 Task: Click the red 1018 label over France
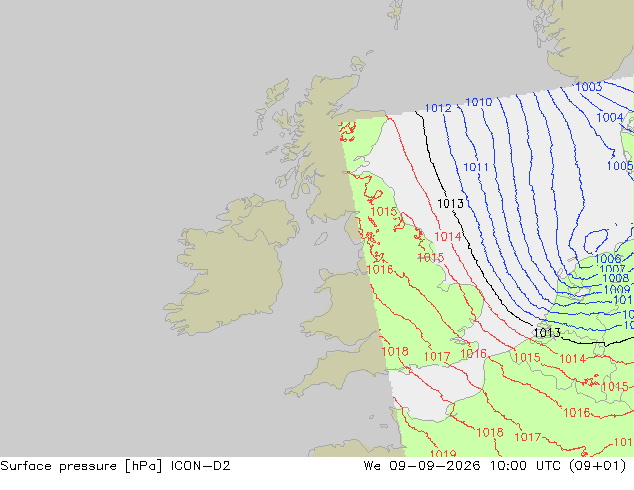pos(490,433)
